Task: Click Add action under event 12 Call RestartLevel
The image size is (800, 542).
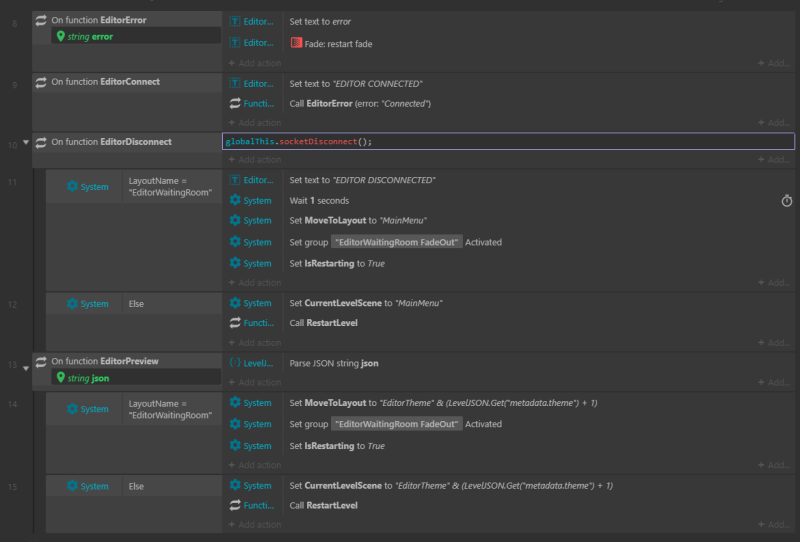Action: coord(255,342)
